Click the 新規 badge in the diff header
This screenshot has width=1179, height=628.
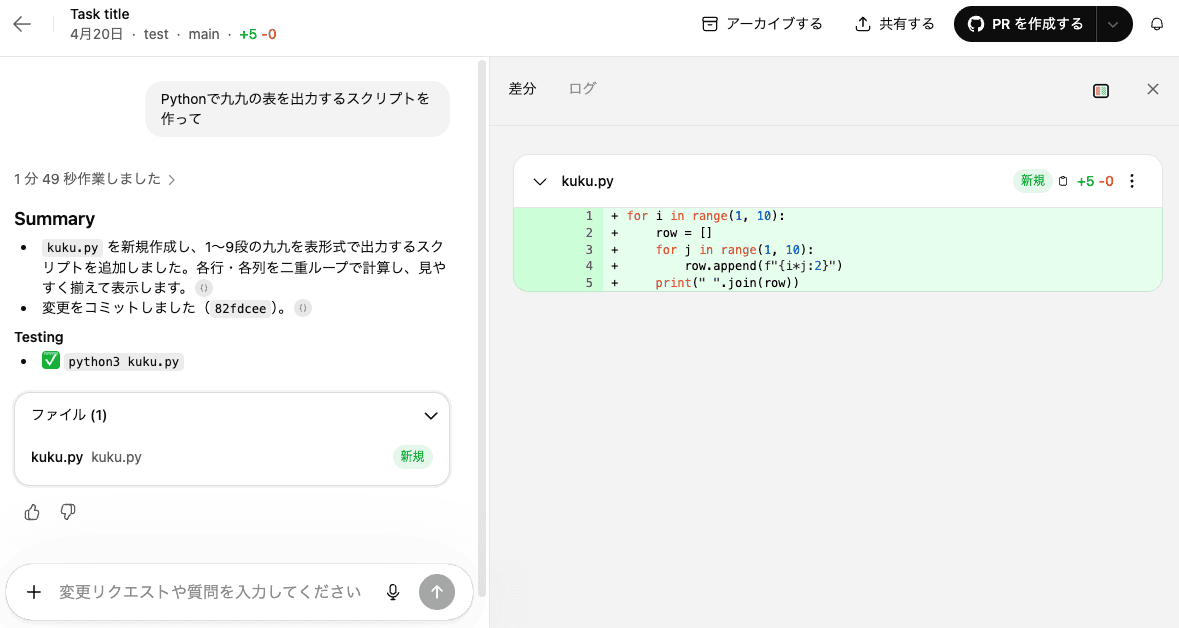pos(1032,181)
